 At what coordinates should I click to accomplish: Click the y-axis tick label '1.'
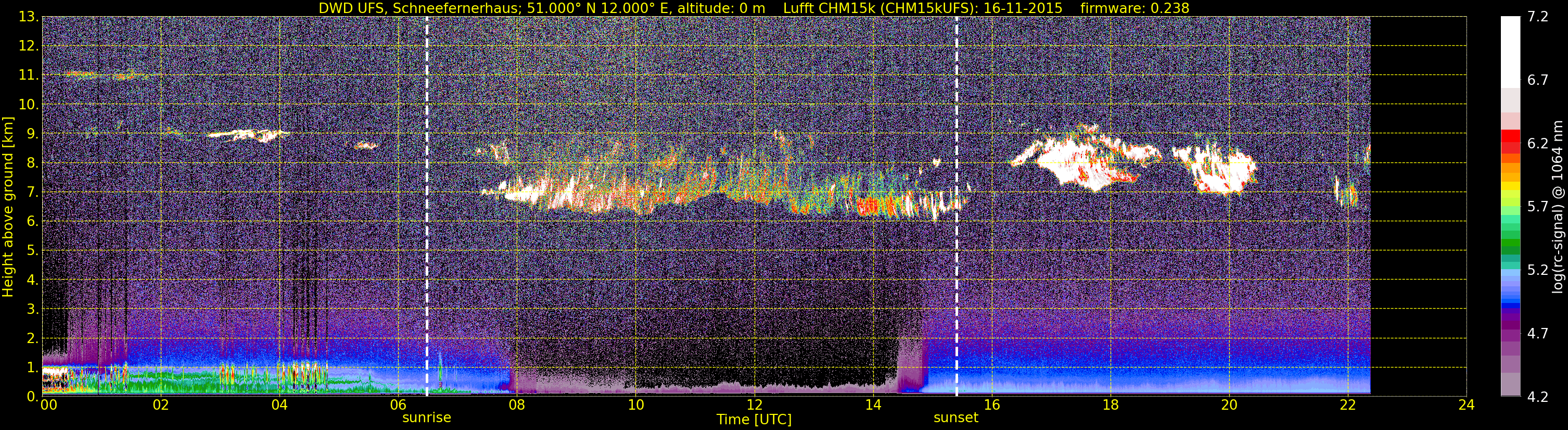(x=33, y=367)
